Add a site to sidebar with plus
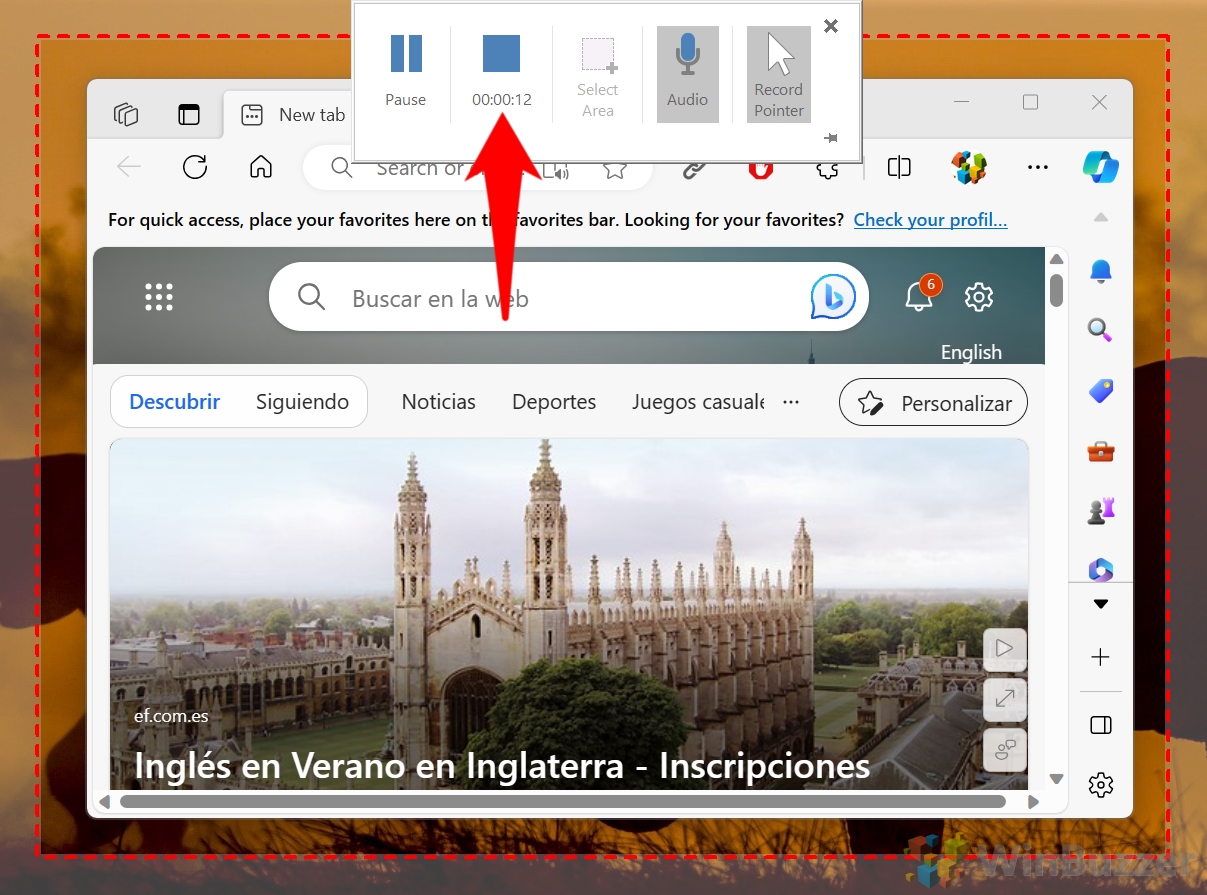Image resolution: width=1207 pixels, height=895 pixels. 1100,657
